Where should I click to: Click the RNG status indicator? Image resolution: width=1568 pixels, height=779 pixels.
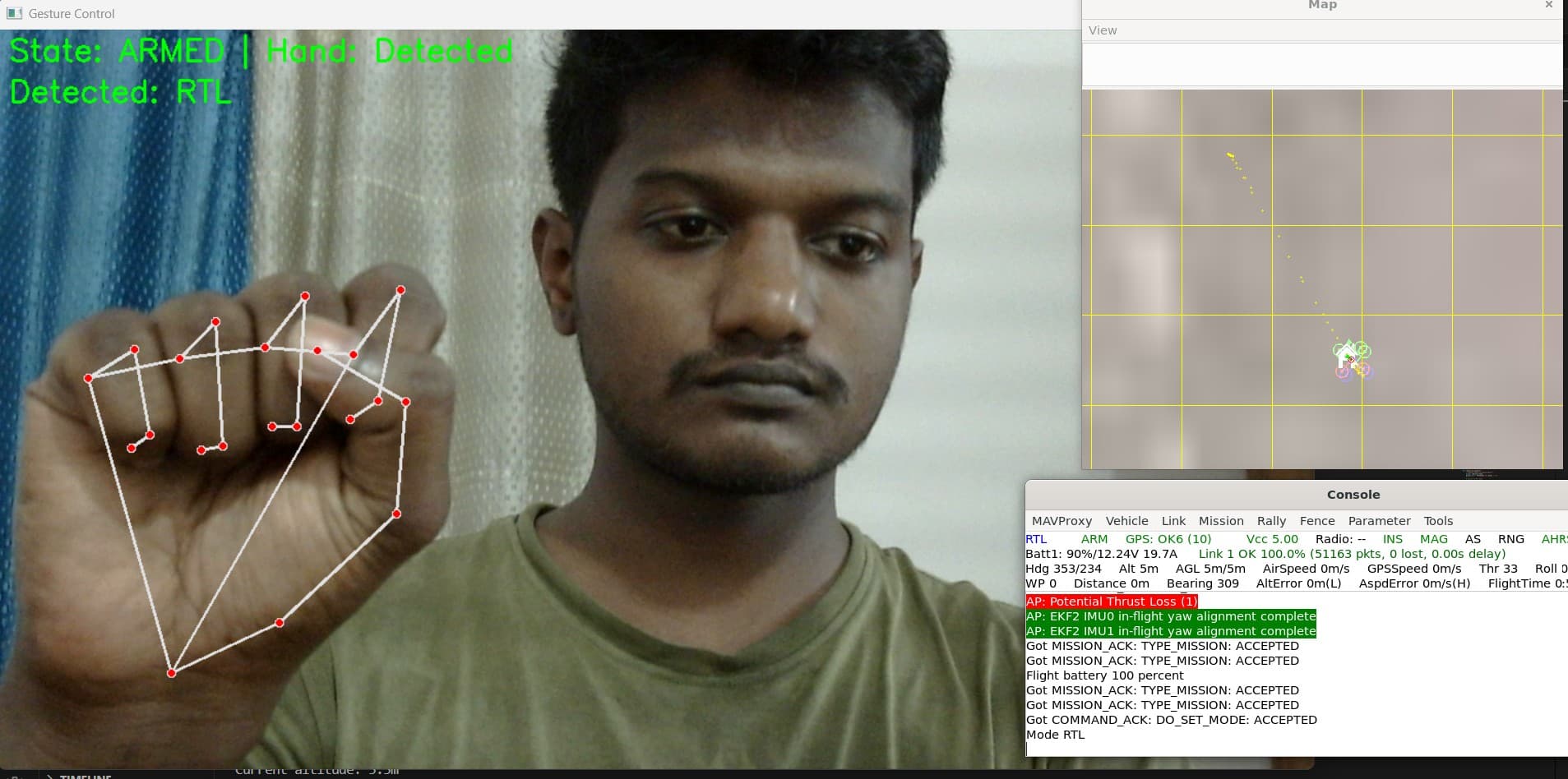coord(1511,539)
